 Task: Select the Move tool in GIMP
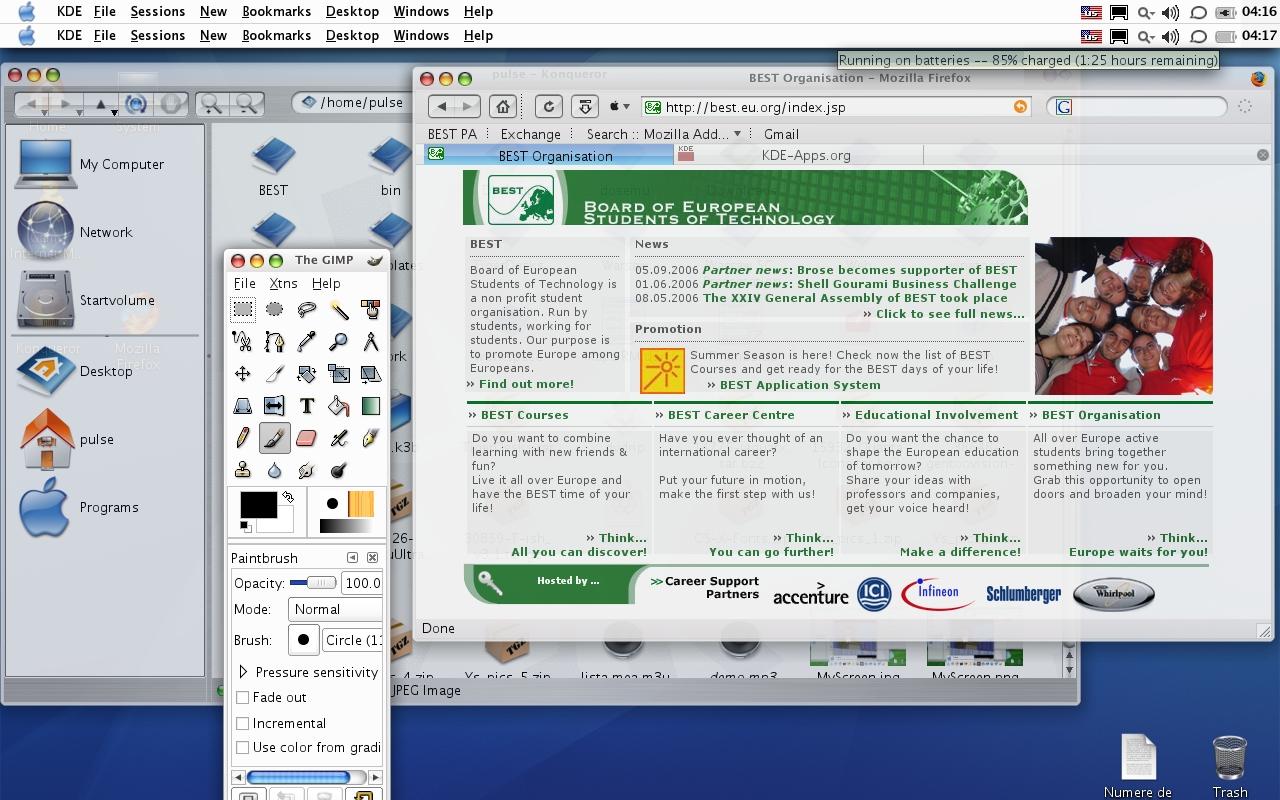pos(242,373)
